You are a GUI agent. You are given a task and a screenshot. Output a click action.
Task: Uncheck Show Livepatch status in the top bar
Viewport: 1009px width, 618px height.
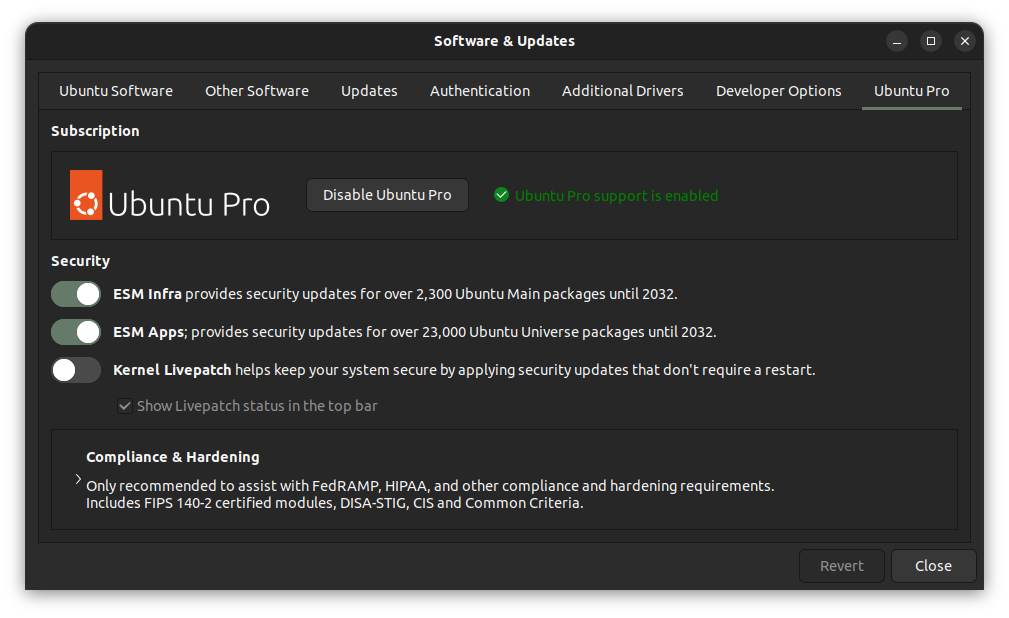coord(125,406)
